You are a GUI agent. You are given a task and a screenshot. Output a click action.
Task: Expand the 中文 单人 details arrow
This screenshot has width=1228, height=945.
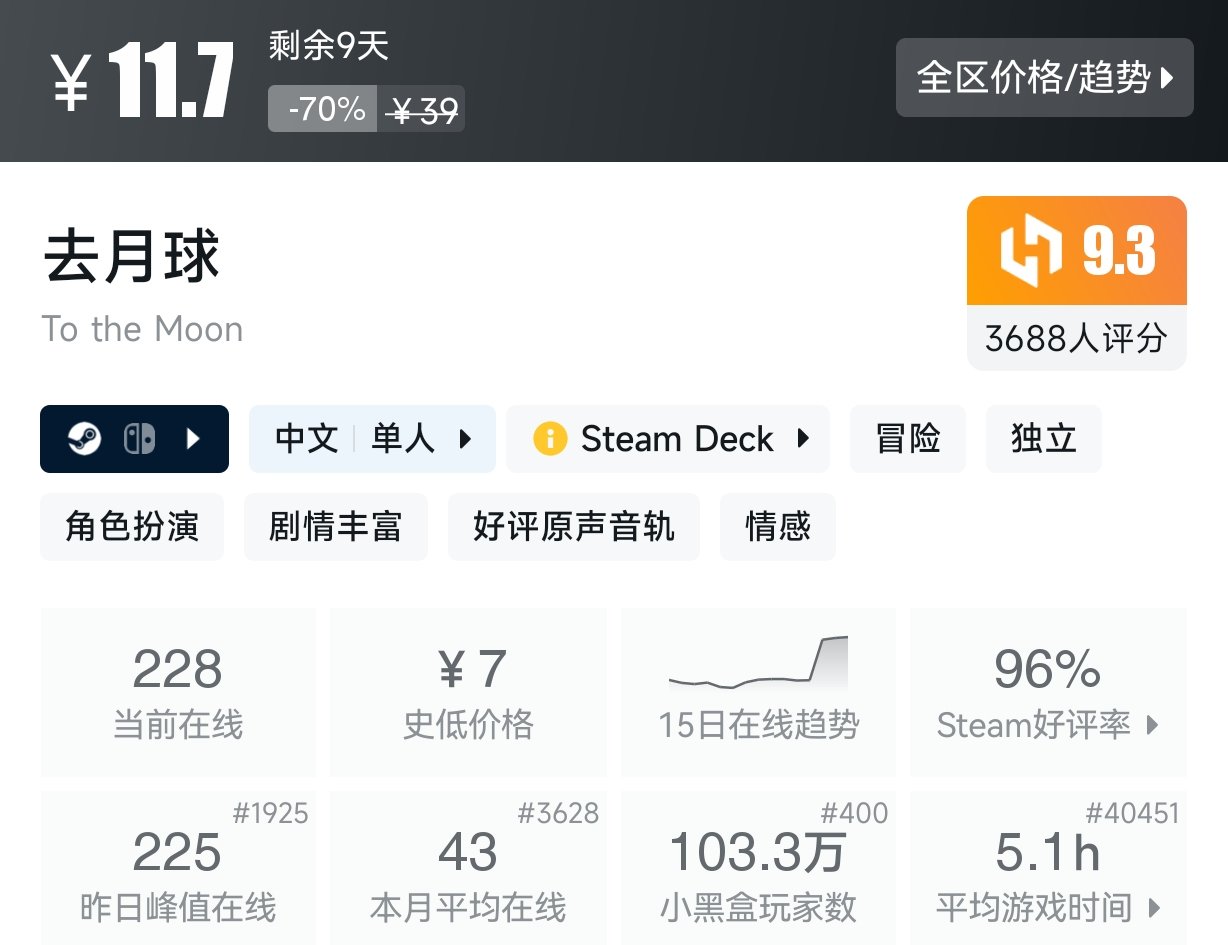(x=463, y=438)
